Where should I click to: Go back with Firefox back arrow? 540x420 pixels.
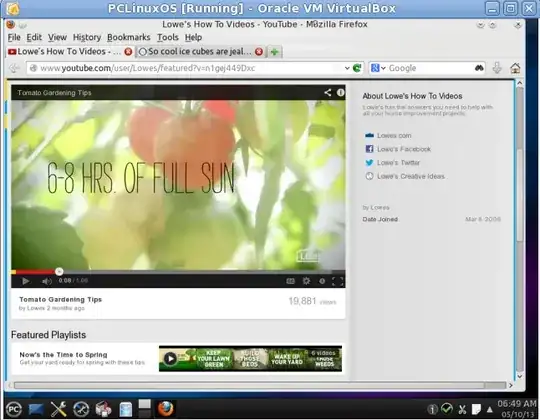(14, 68)
